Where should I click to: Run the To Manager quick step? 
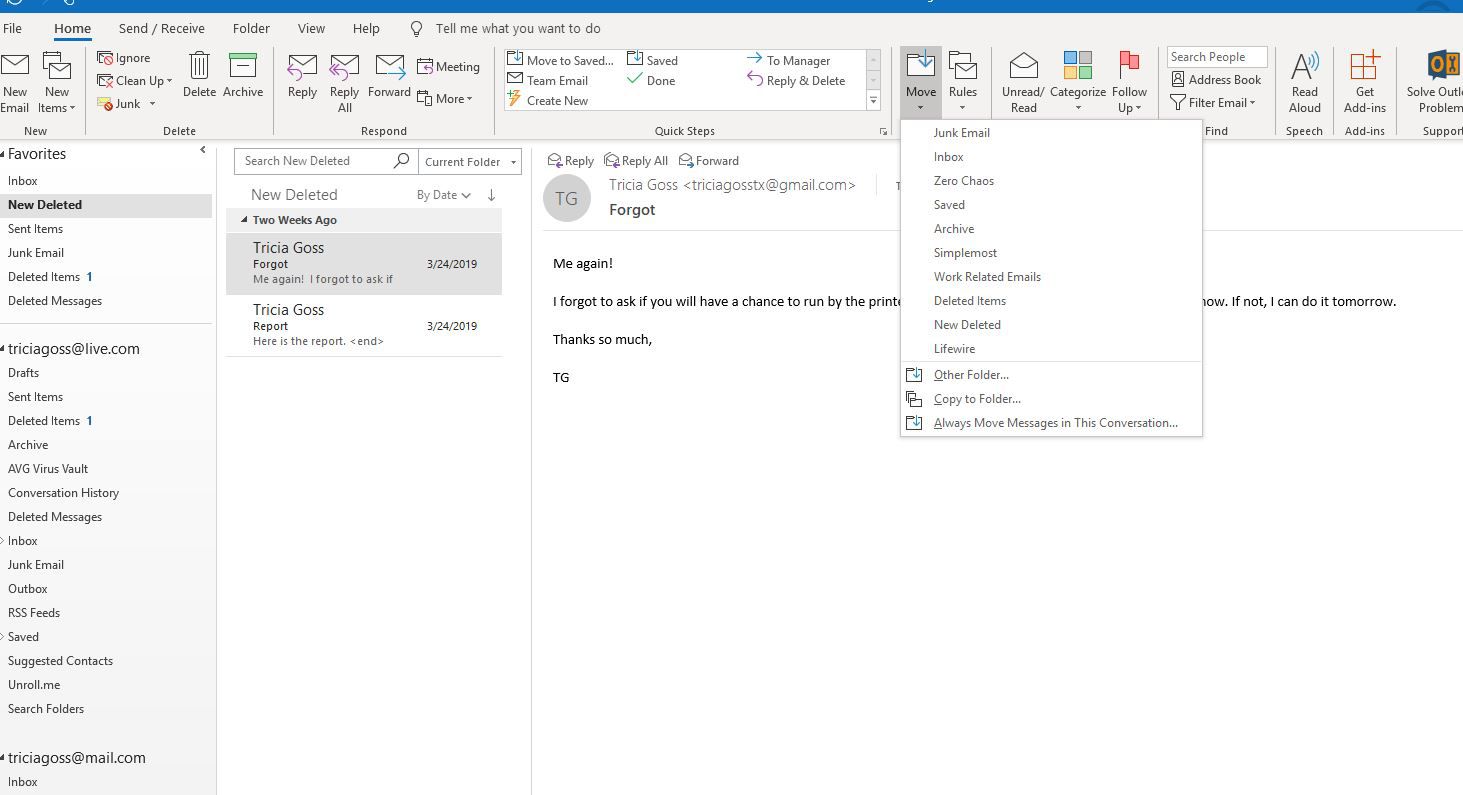click(x=789, y=61)
